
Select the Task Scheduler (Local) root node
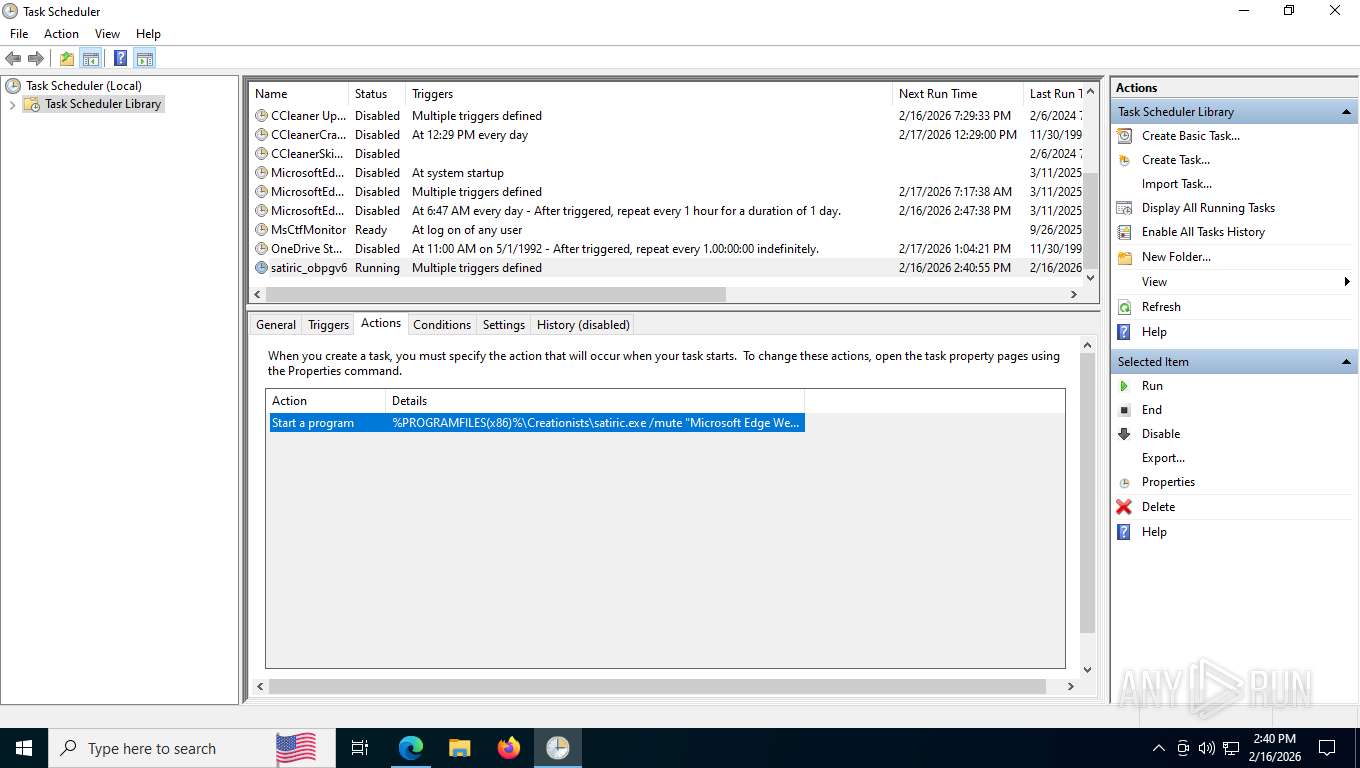pyautogui.click(x=83, y=86)
